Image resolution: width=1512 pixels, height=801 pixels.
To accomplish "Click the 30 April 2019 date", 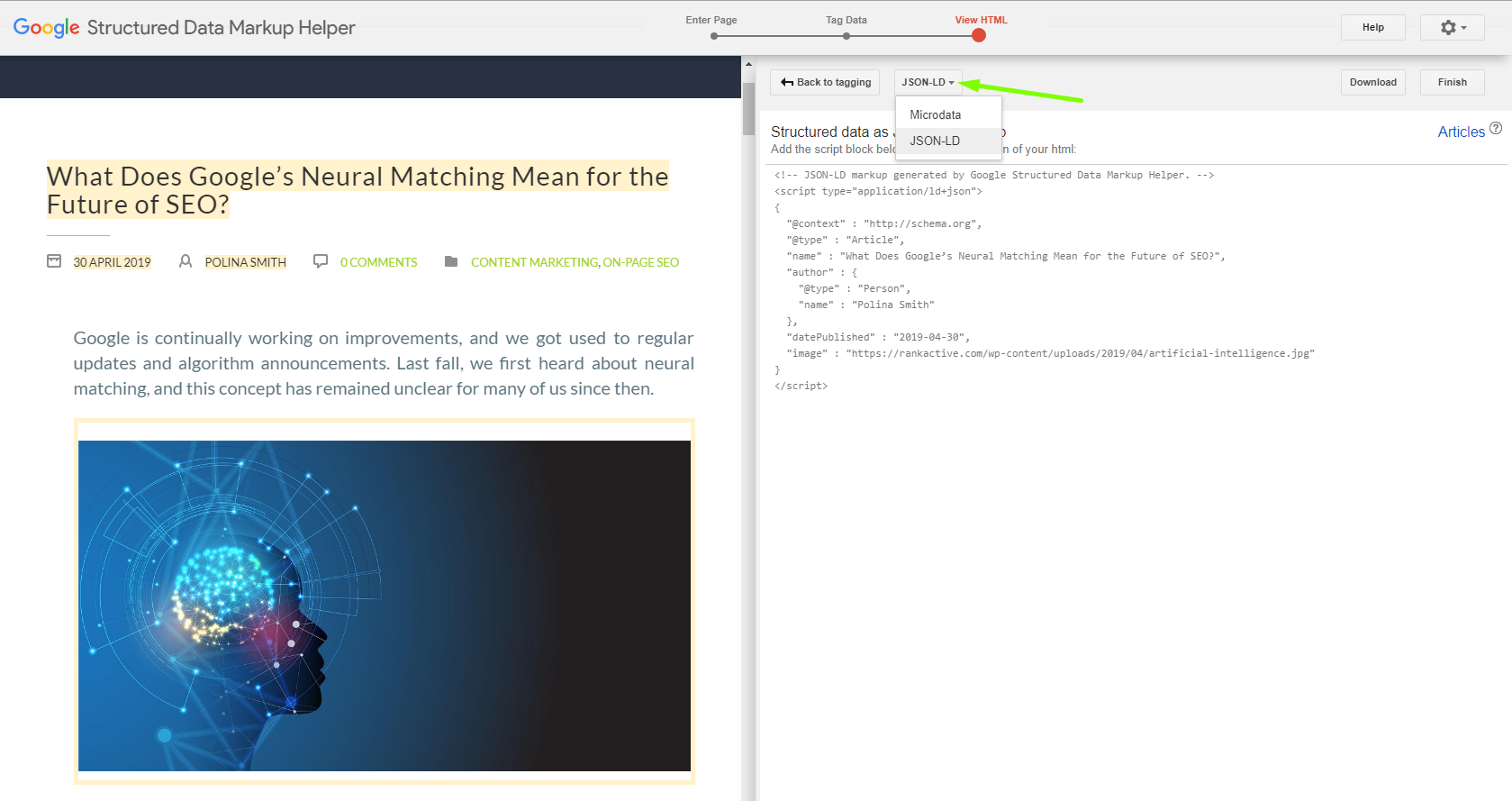I will [113, 262].
